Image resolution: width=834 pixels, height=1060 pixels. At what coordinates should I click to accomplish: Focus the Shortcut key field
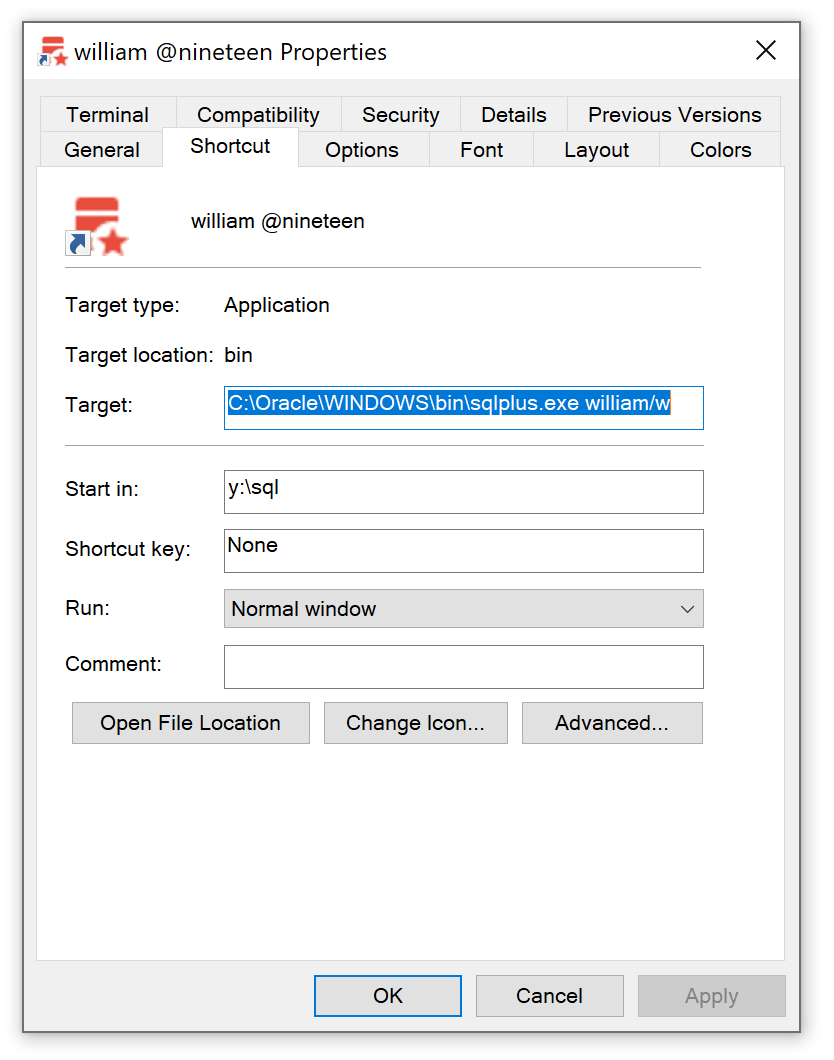[x=464, y=551]
